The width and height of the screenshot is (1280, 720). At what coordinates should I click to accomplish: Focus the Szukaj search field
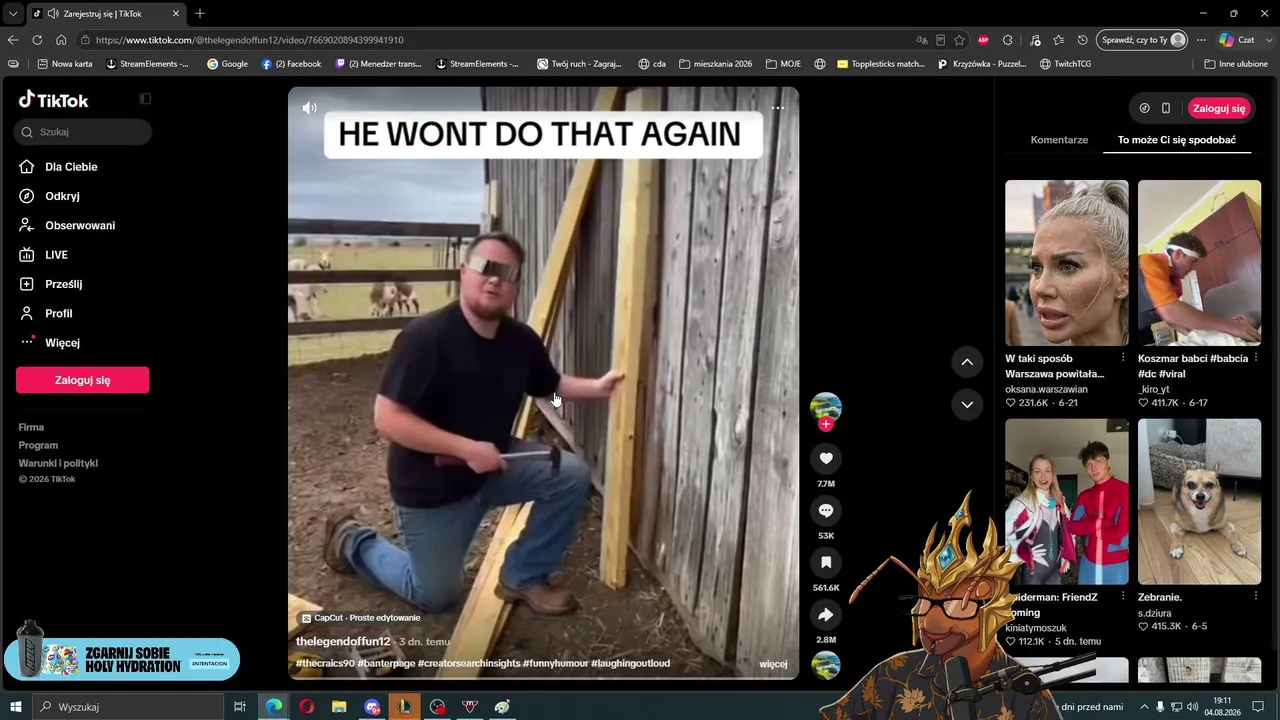(83, 132)
